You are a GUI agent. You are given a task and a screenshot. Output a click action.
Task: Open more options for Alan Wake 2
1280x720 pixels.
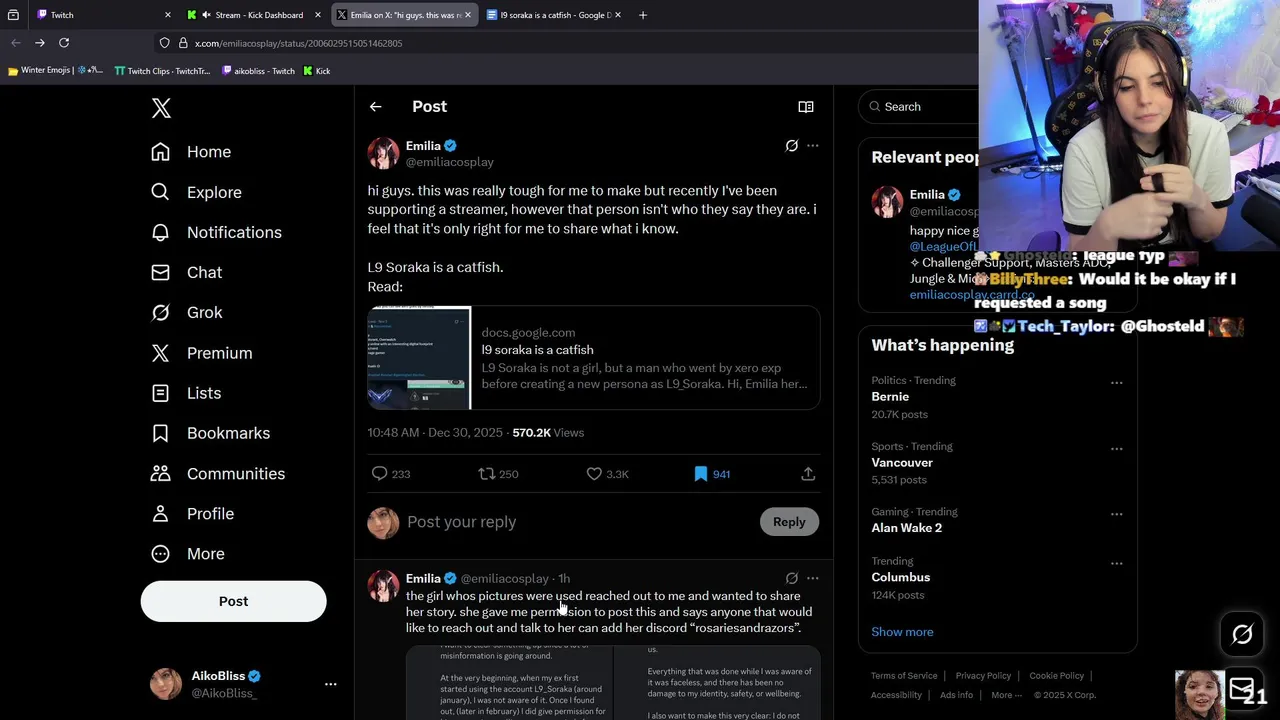(x=1116, y=514)
